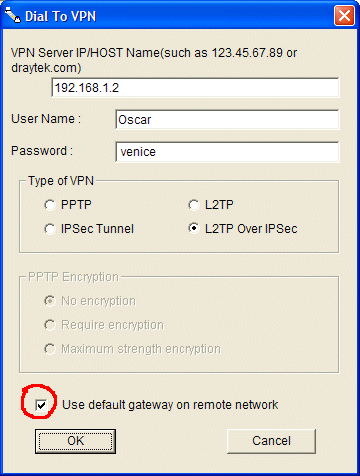
Task: Click the Type of VPN group label
Action: tap(61, 181)
